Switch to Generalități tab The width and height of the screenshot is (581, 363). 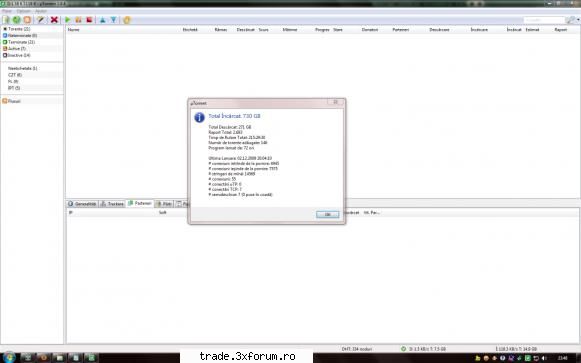coord(82,204)
